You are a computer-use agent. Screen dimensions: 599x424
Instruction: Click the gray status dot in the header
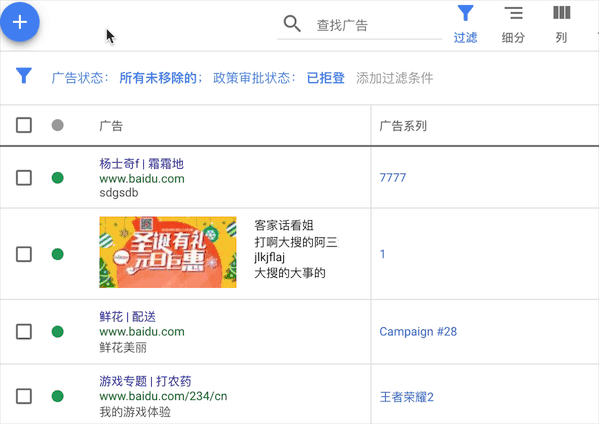click(x=58, y=125)
